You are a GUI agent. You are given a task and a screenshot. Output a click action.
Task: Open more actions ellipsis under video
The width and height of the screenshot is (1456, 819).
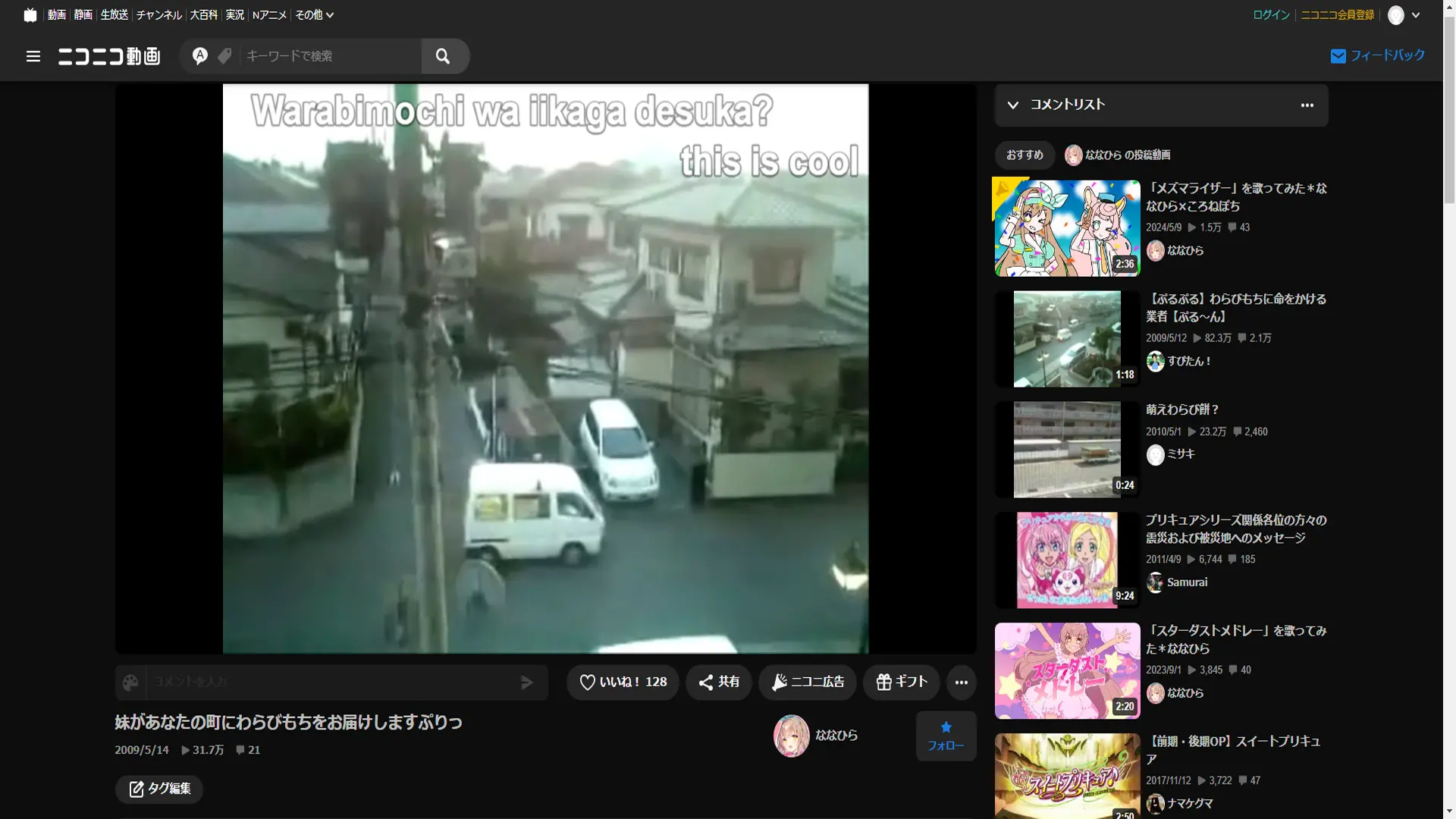(x=961, y=682)
